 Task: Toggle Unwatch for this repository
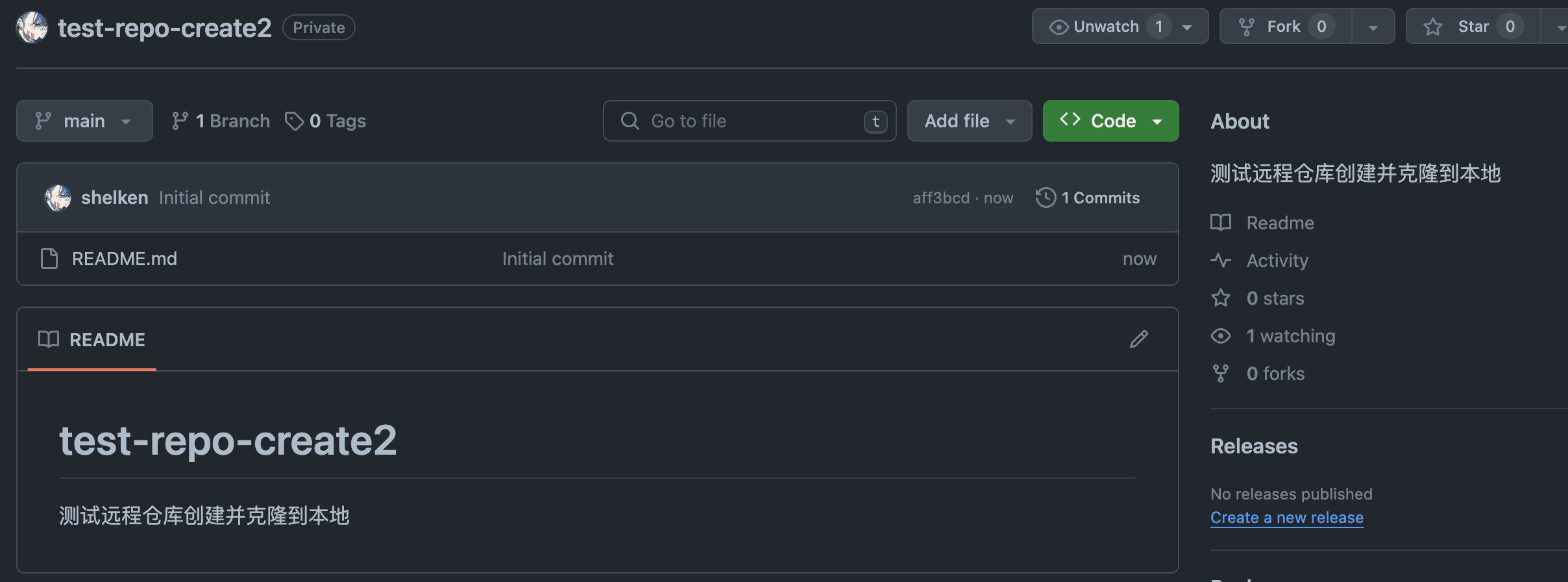(x=1106, y=27)
